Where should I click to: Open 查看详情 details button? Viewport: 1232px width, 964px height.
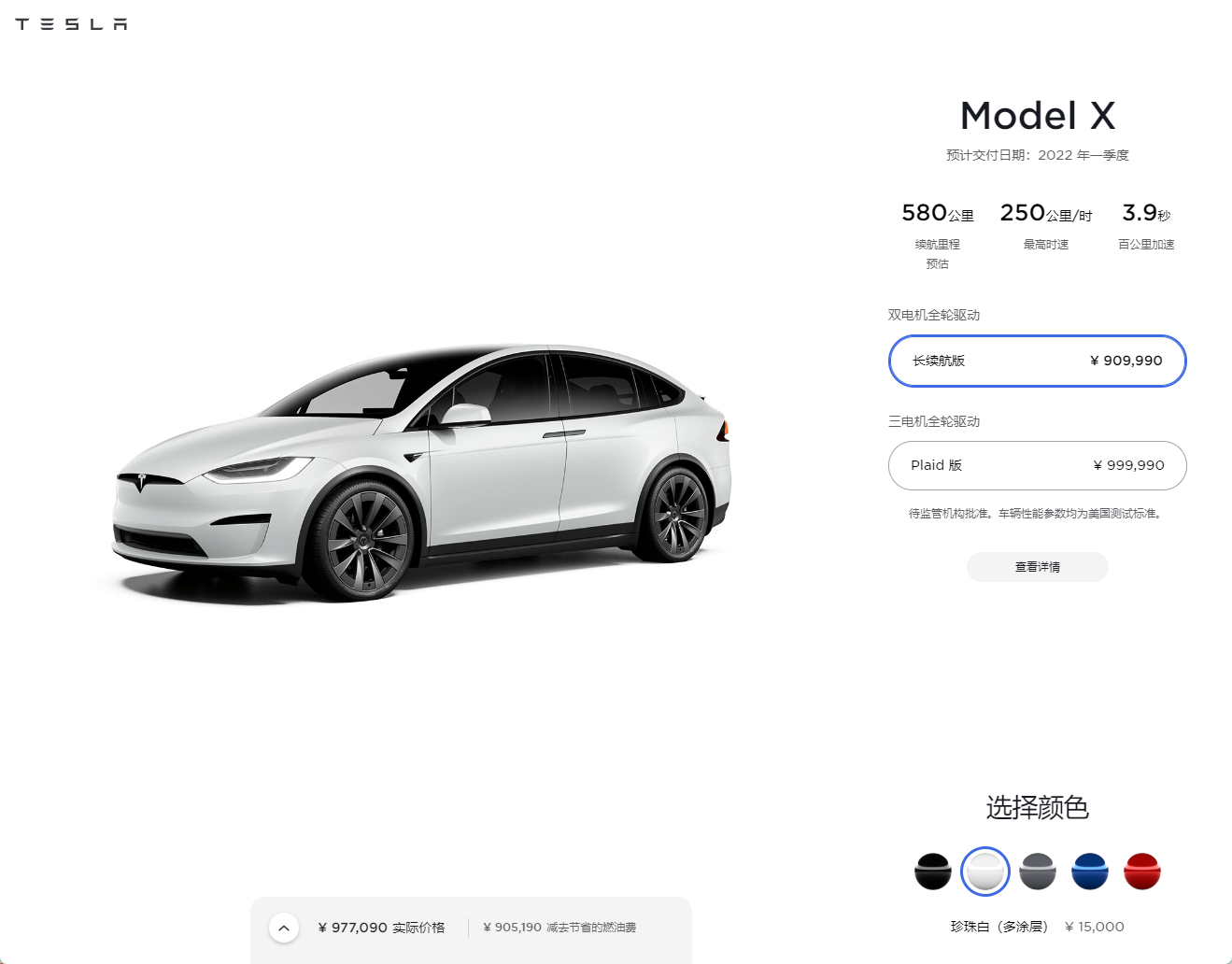click(x=1037, y=567)
